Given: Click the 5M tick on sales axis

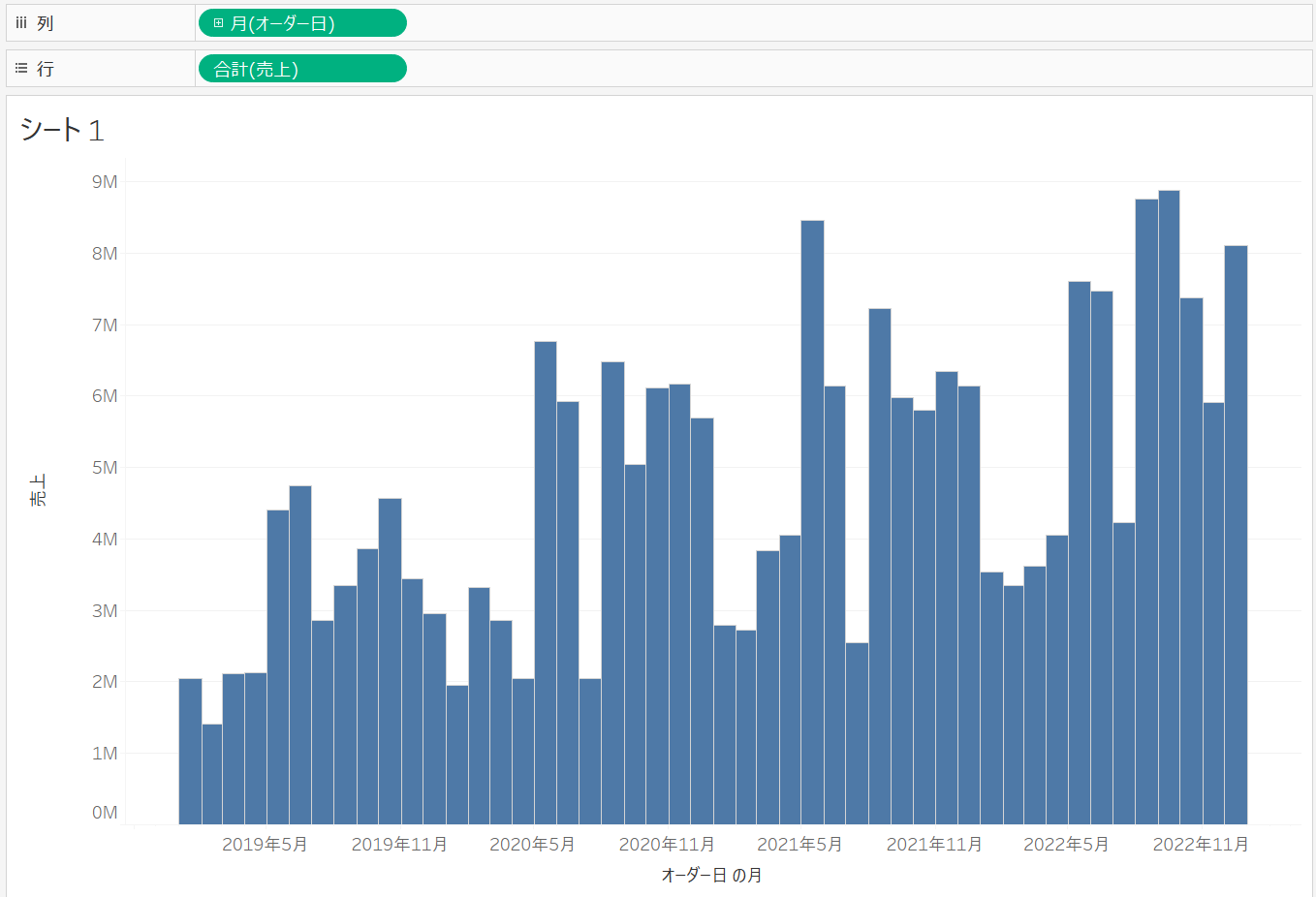Looking at the screenshot, I should pyautogui.click(x=105, y=468).
